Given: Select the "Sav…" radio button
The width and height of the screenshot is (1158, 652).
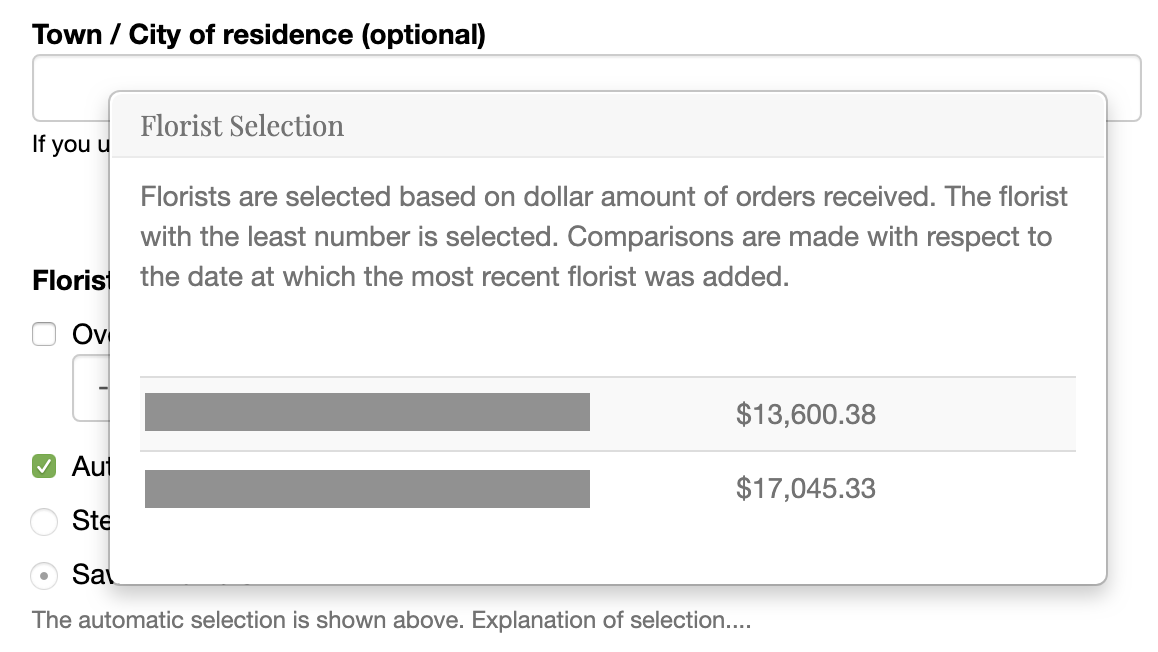Looking at the screenshot, I should 44,575.
